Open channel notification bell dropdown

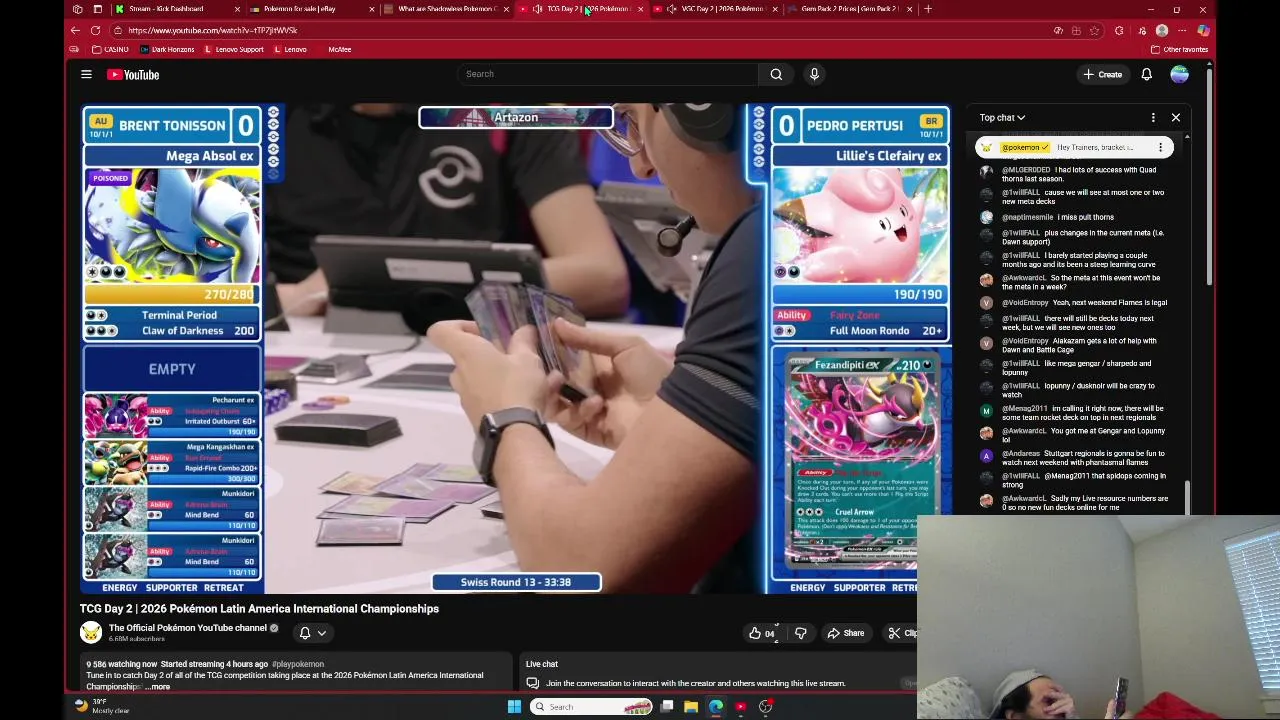[313, 633]
